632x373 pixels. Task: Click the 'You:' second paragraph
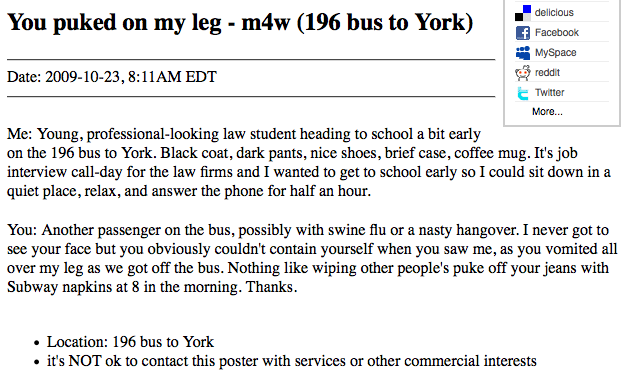312,258
